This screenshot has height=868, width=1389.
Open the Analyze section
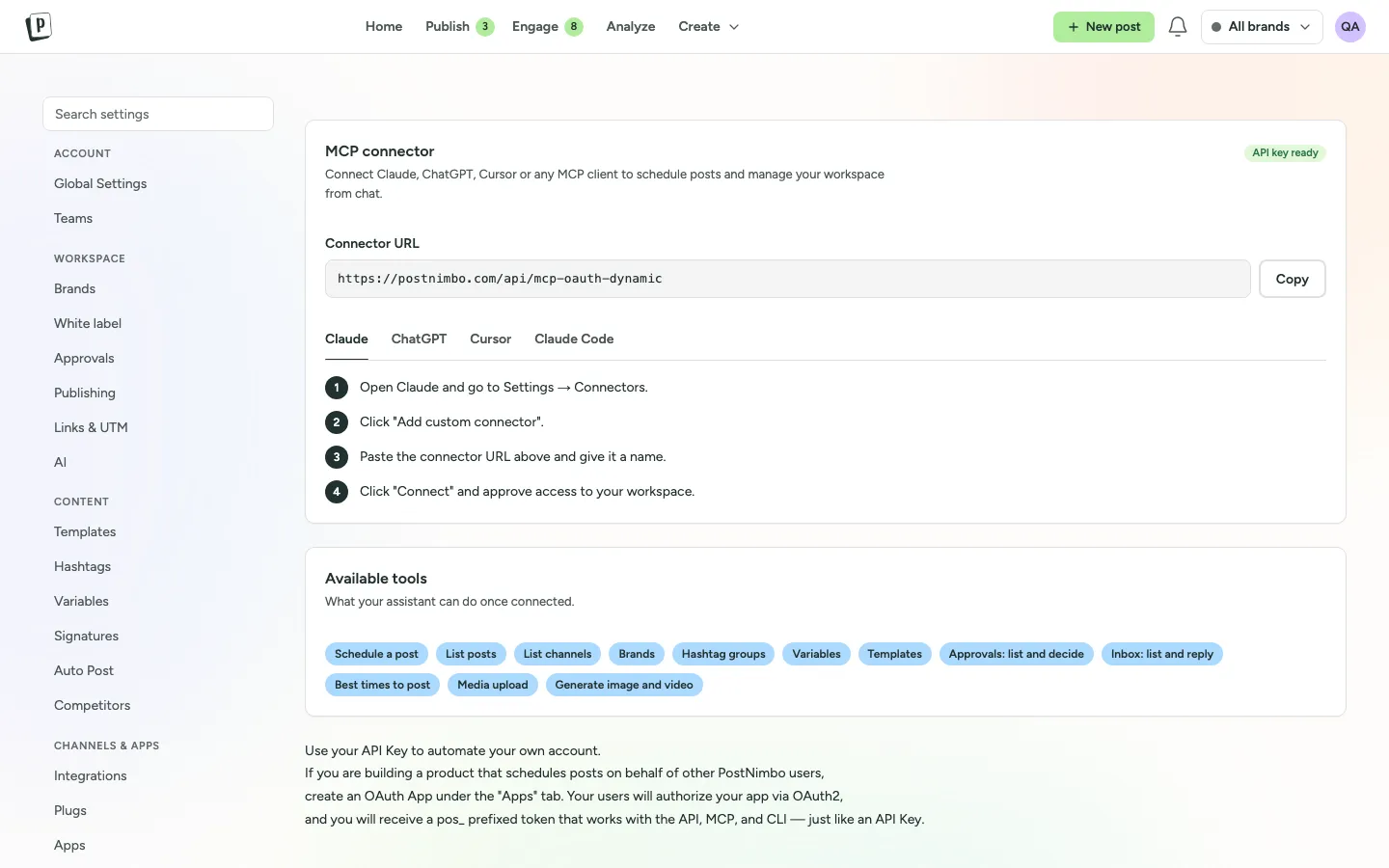click(631, 27)
